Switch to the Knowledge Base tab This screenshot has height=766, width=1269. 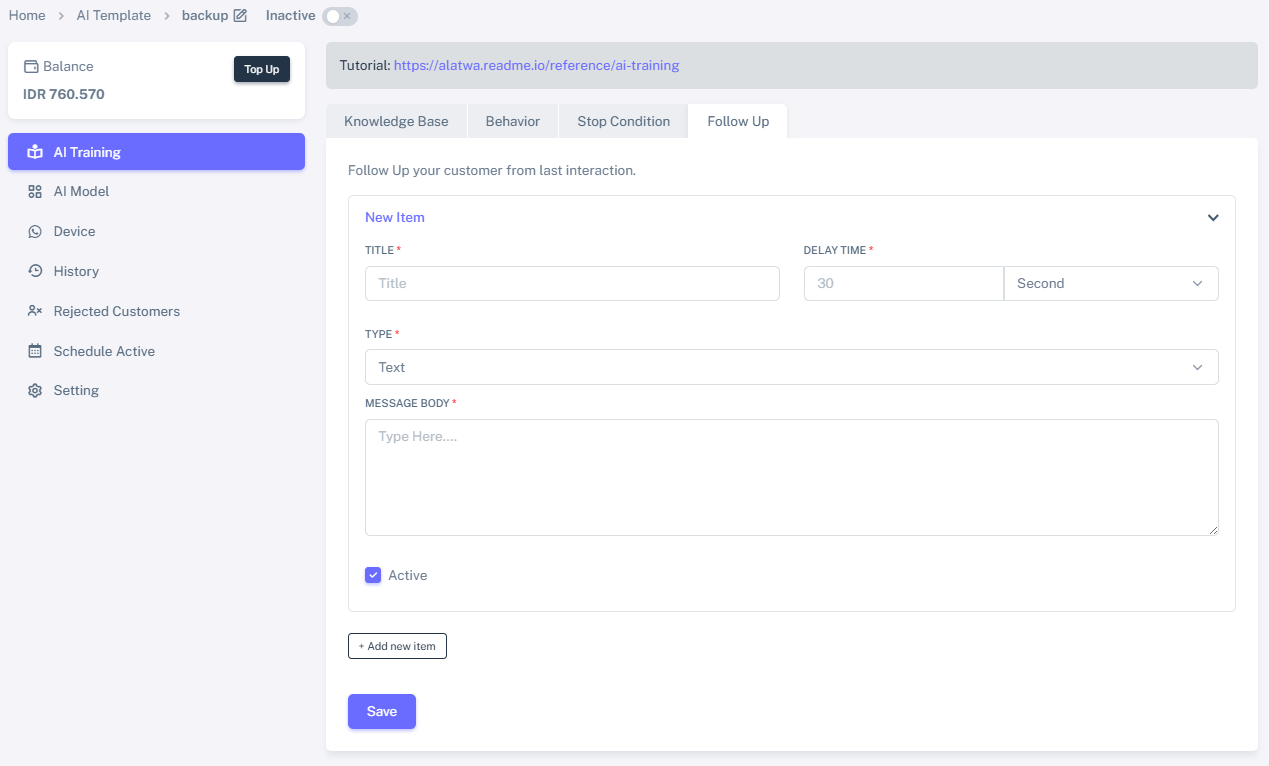tap(396, 121)
